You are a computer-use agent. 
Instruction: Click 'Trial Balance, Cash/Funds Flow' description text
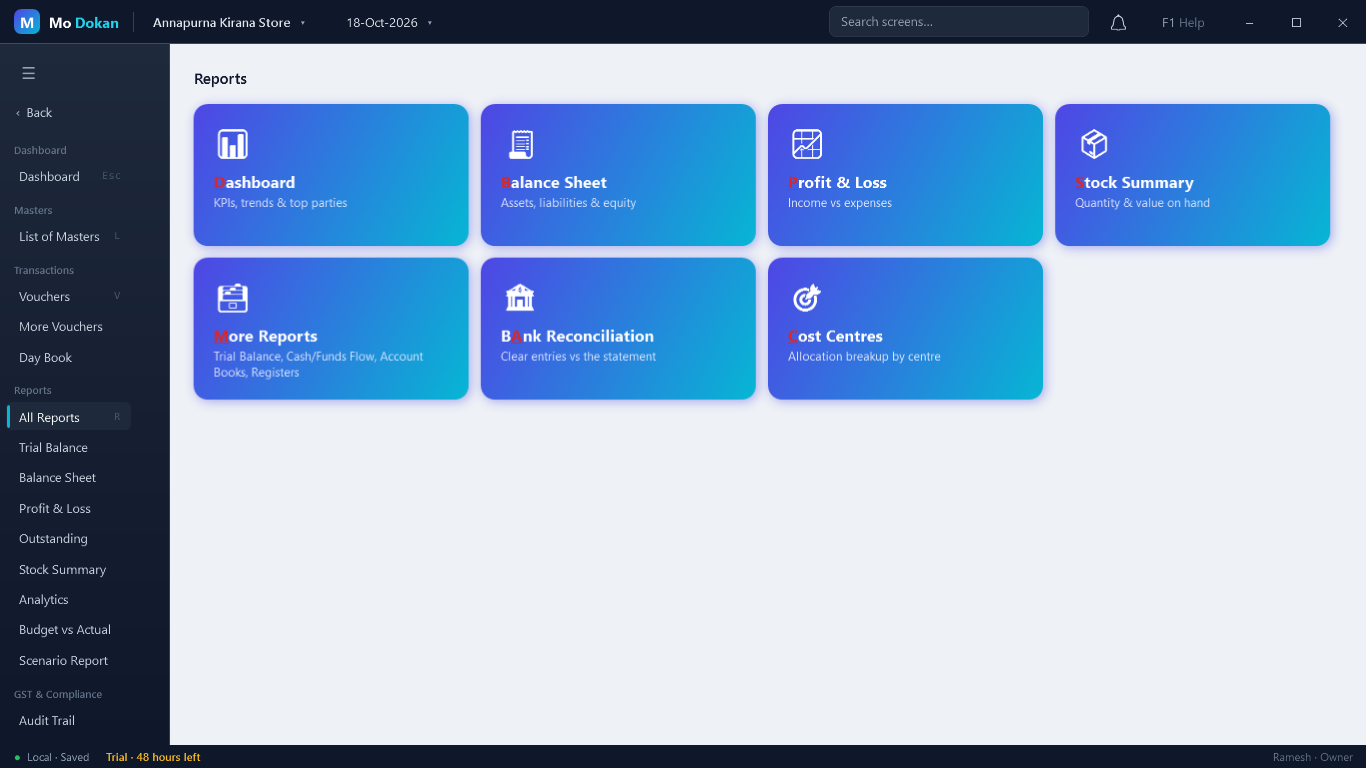pos(318,364)
